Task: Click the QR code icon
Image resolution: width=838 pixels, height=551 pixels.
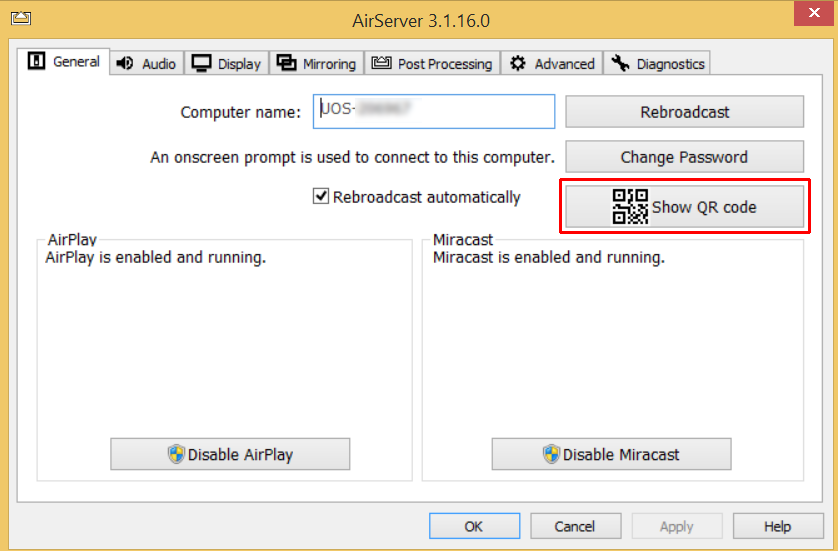Action: [630, 207]
